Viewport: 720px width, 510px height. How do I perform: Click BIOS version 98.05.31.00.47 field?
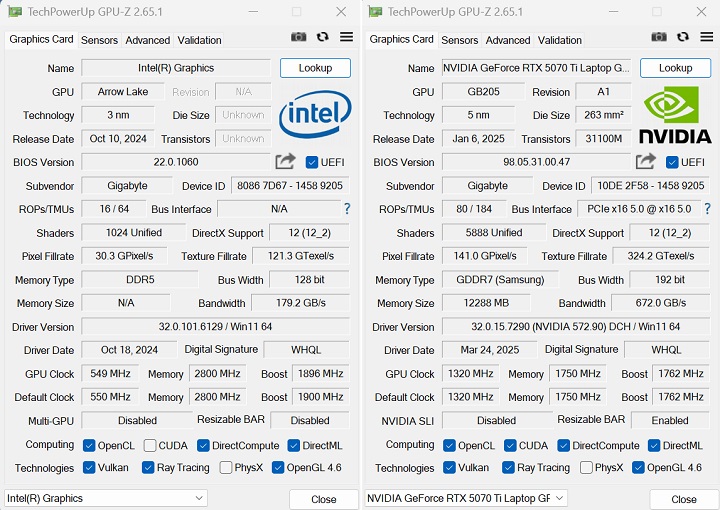[536, 162]
